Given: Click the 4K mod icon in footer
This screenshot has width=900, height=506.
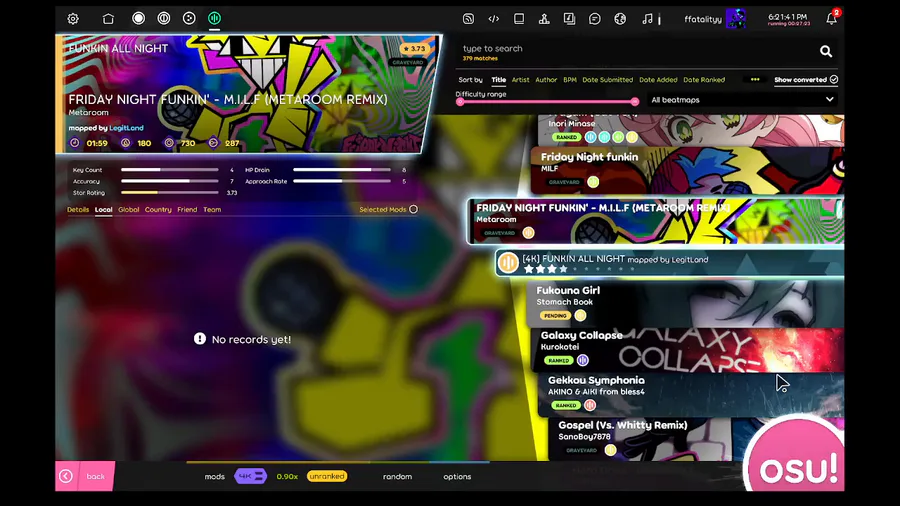Looking at the screenshot, I should click(251, 476).
